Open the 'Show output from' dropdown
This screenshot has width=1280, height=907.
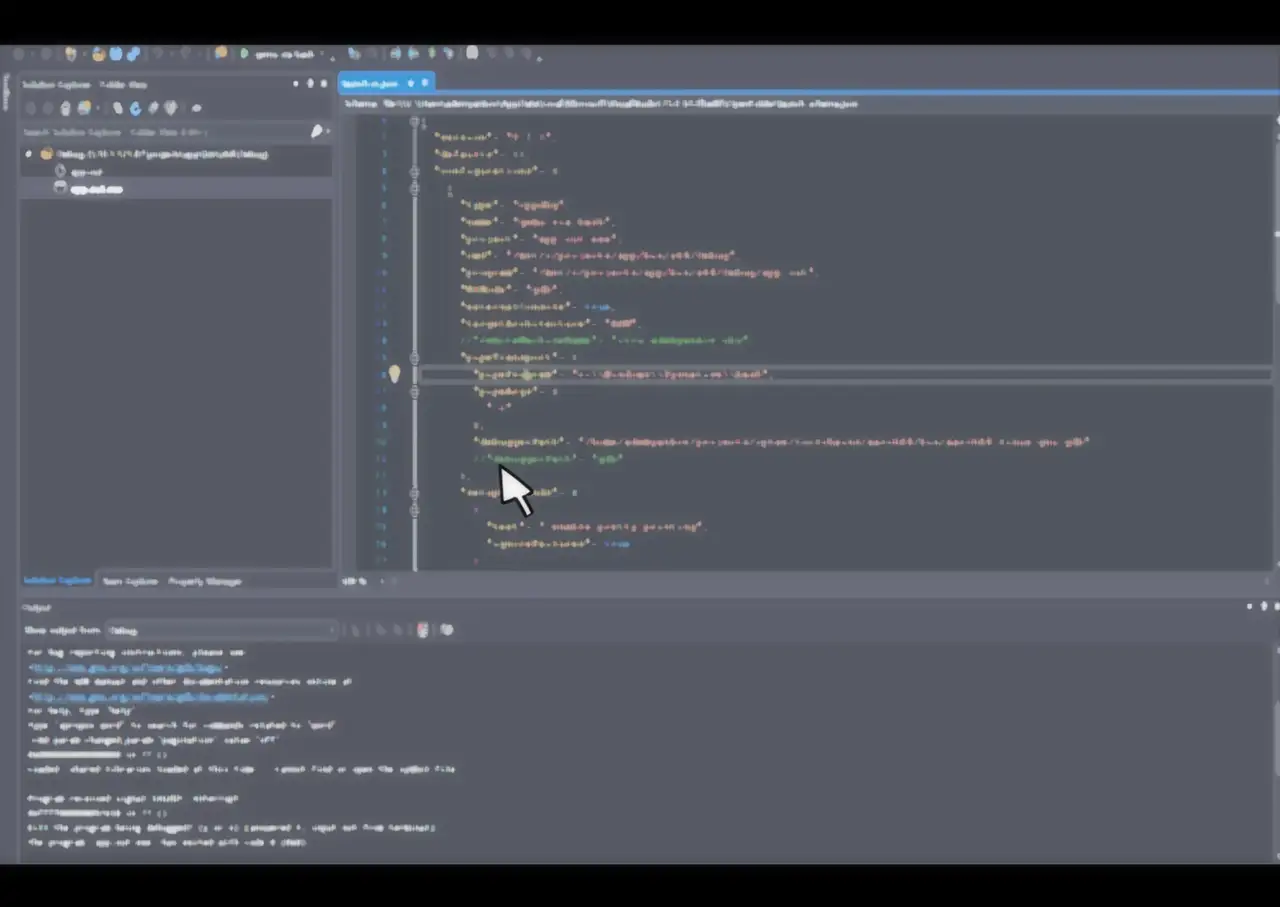222,630
